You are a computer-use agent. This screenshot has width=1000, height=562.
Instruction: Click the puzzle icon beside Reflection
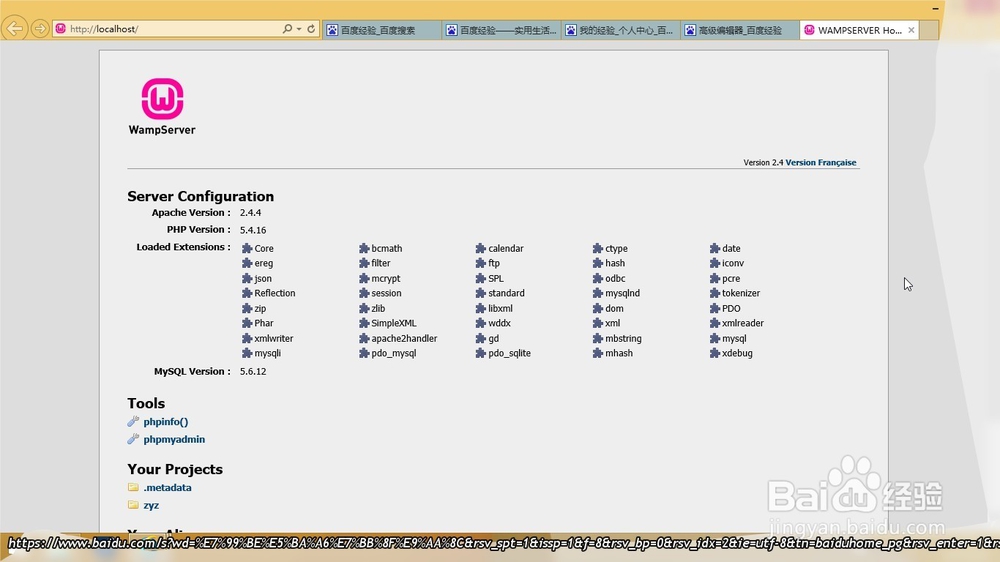pyautogui.click(x=247, y=293)
